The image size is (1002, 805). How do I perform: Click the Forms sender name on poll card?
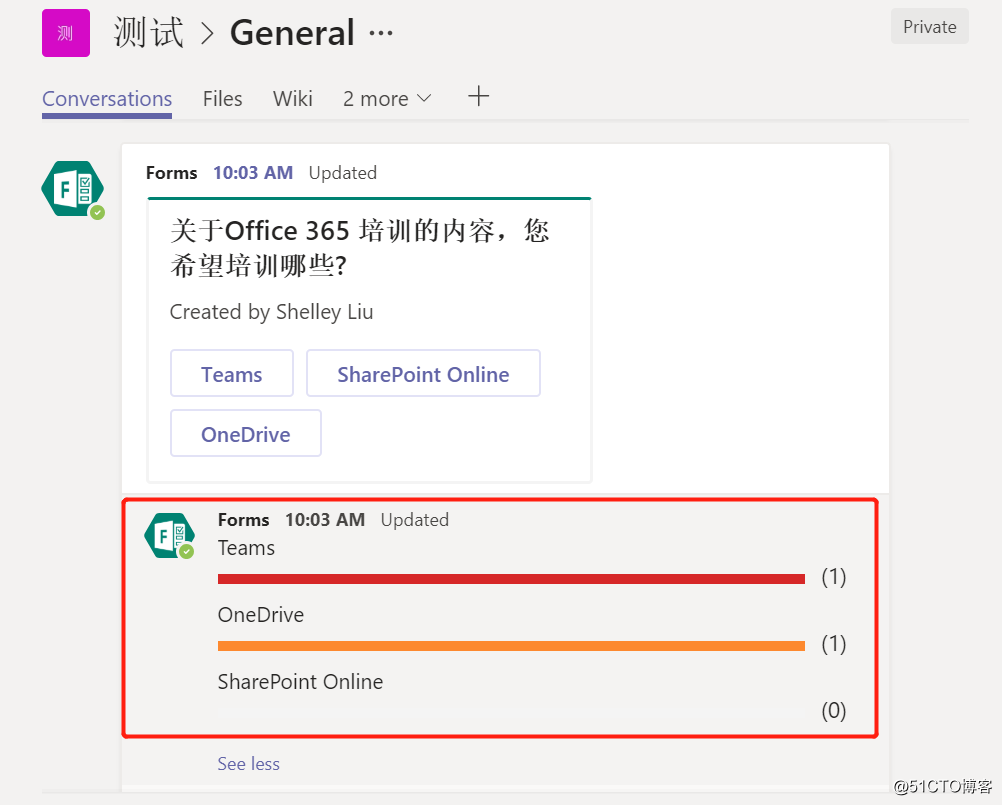coord(171,172)
